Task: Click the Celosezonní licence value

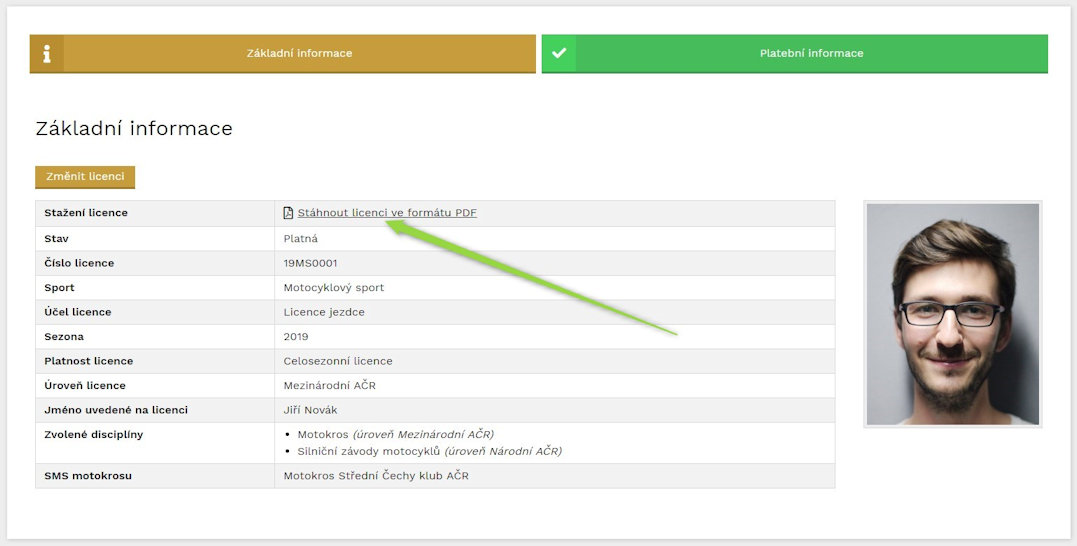Action: point(338,361)
